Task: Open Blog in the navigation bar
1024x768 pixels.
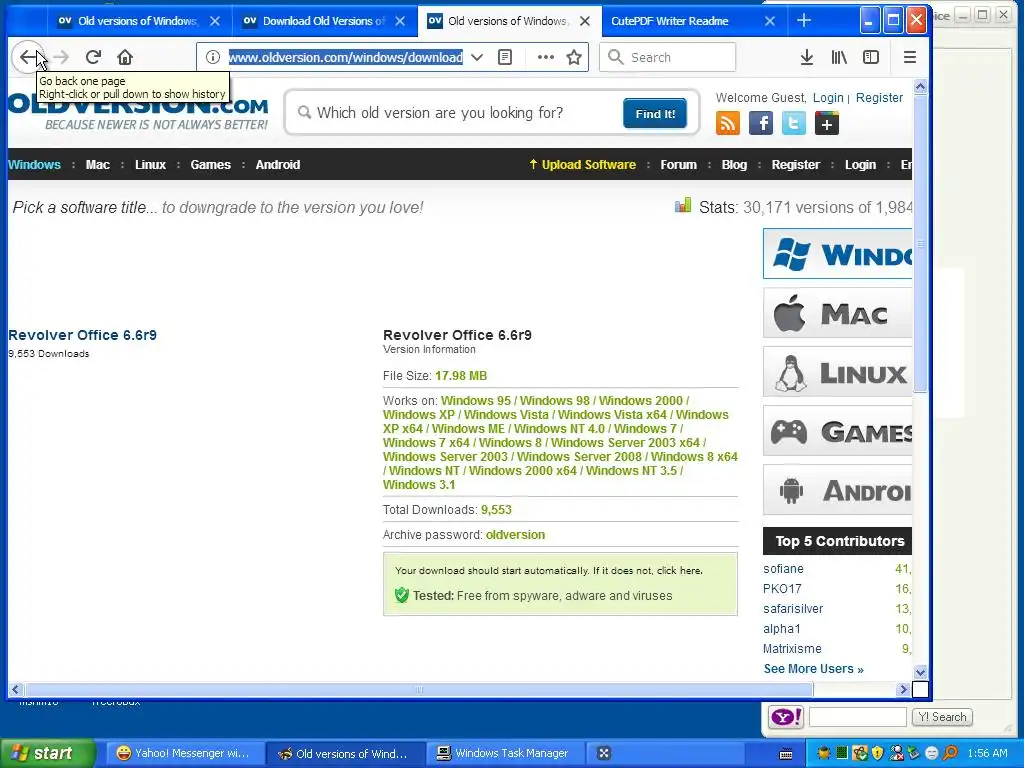Action: click(734, 165)
